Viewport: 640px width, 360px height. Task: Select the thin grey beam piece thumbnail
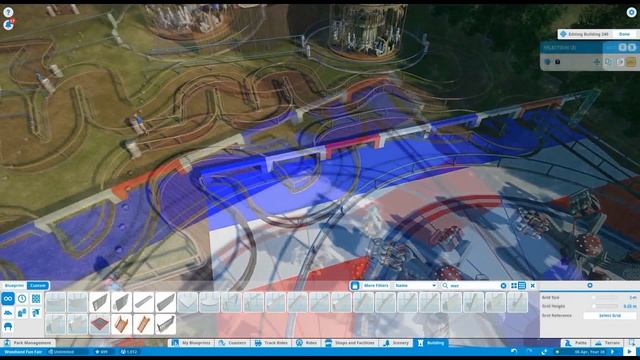click(144, 302)
